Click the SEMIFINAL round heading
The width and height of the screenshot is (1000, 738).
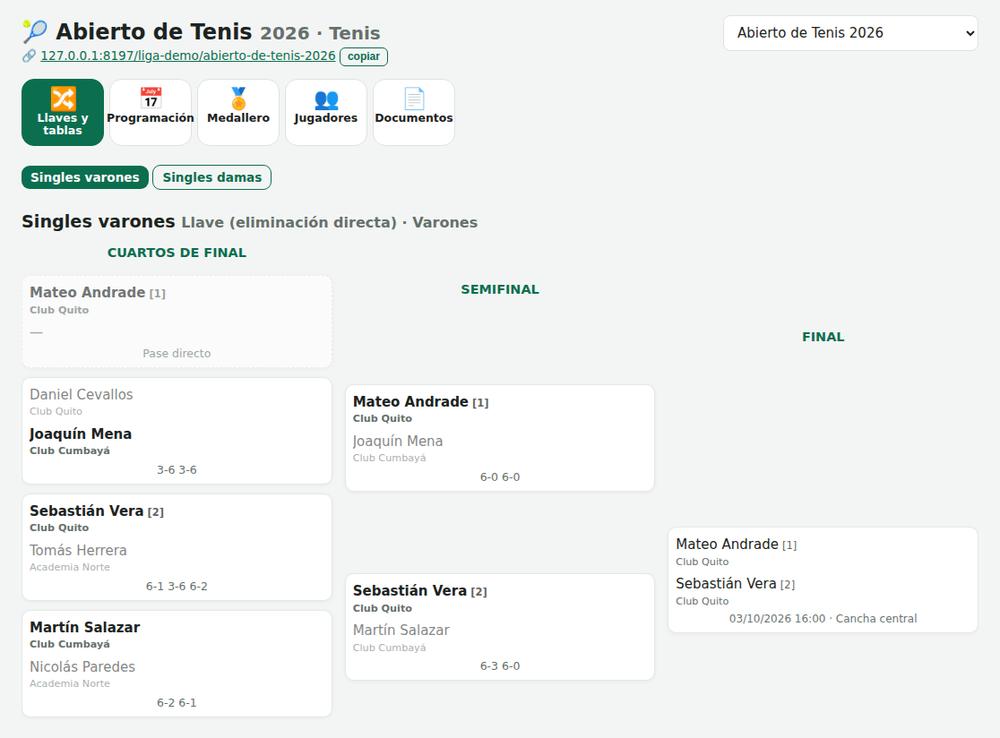(500, 290)
